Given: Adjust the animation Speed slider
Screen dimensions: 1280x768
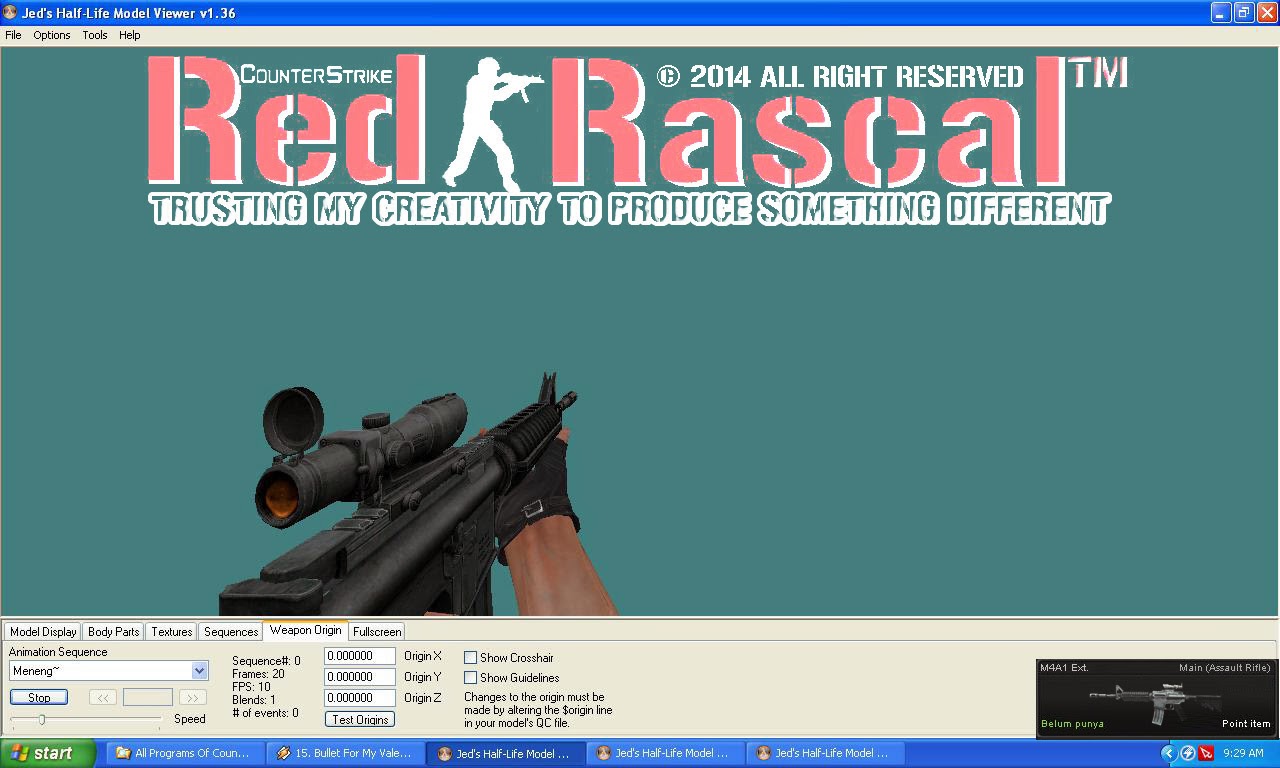Looking at the screenshot, I should [41, 719].
